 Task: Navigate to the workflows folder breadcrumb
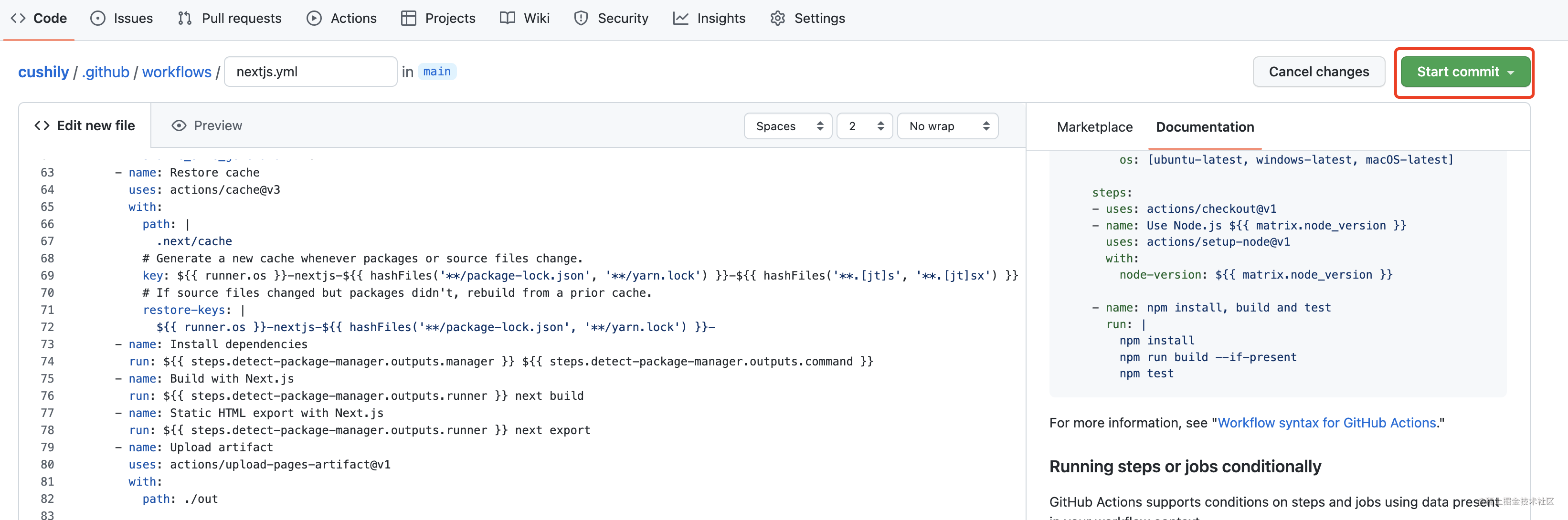pos(177,72)
